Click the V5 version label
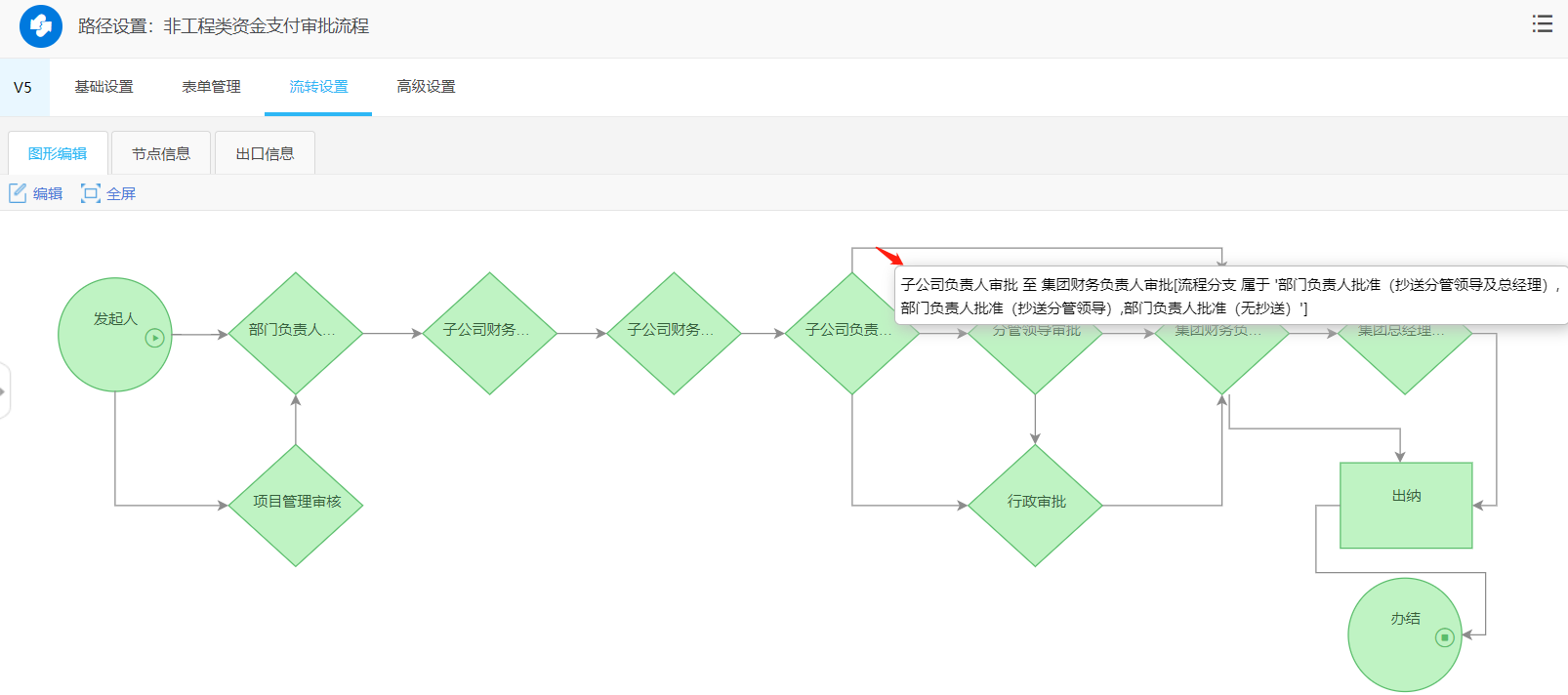 pos(22,88)
